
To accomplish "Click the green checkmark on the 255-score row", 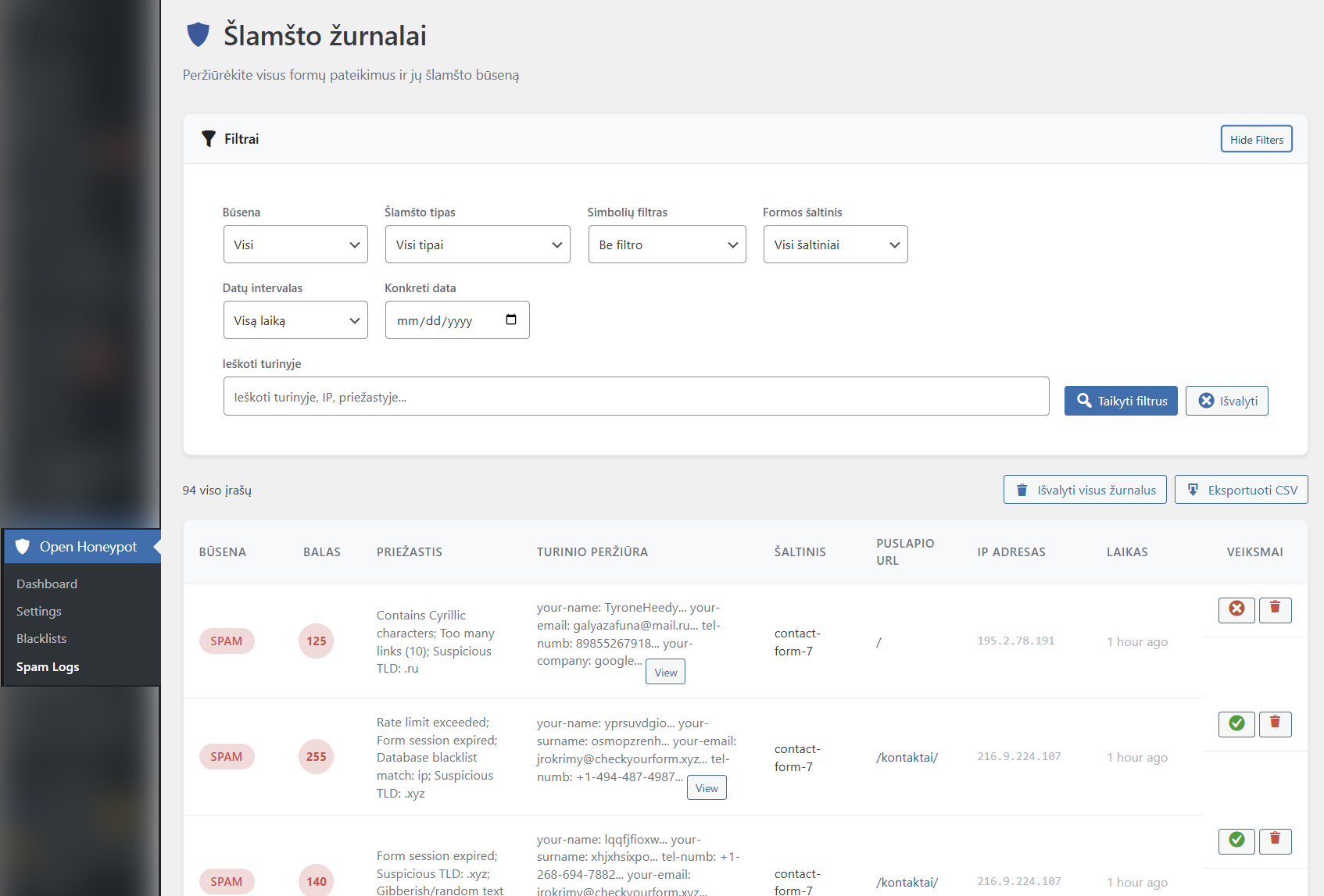I will [1236, 724].
